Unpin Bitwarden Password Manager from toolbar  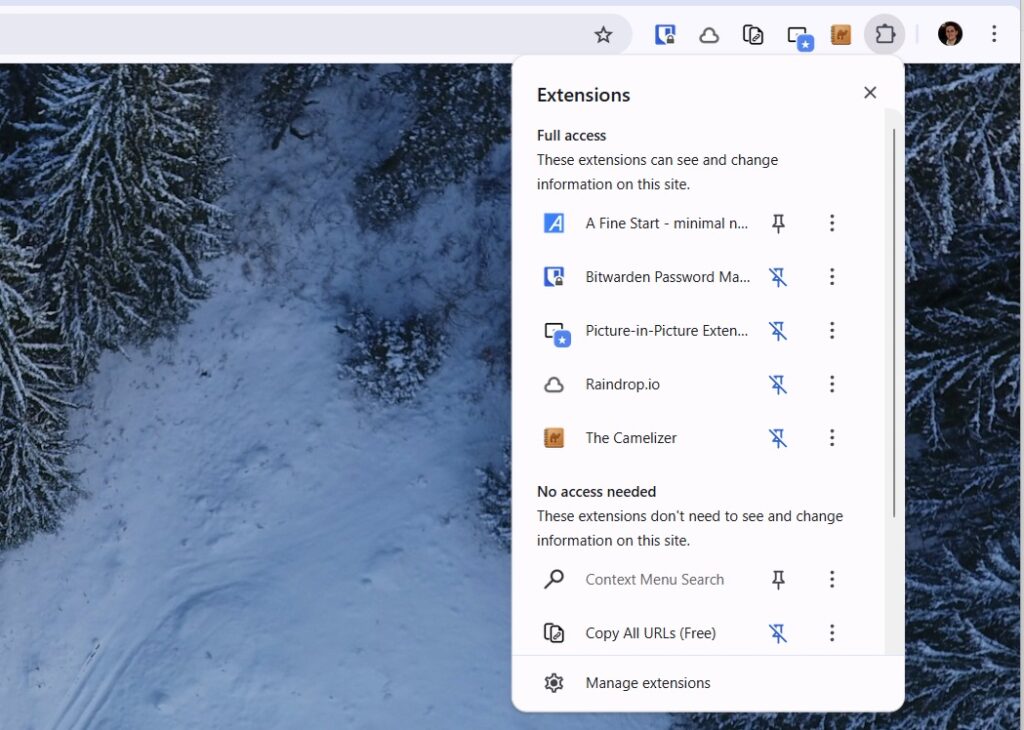778,278
